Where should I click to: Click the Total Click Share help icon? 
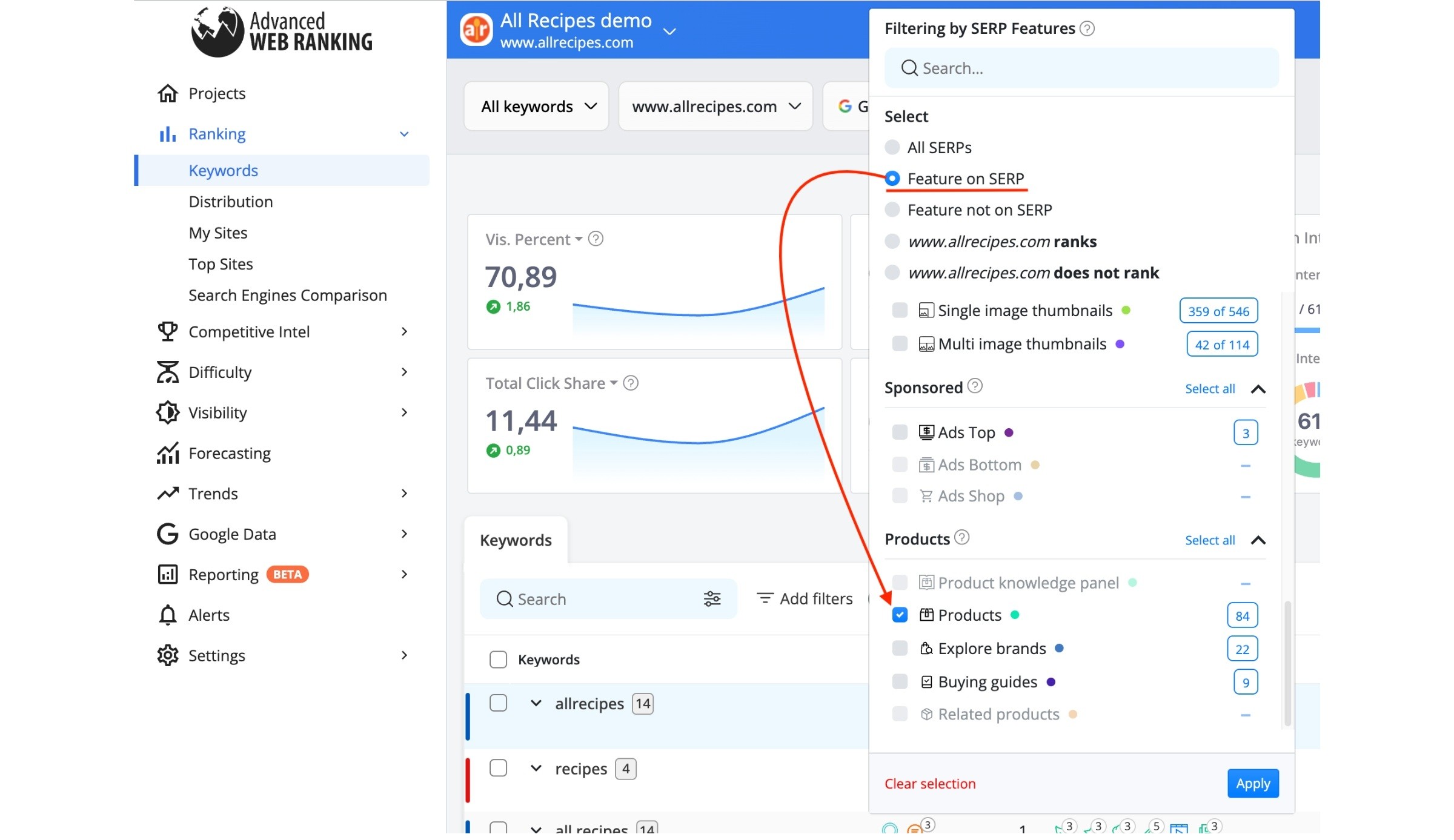(631, 384)
